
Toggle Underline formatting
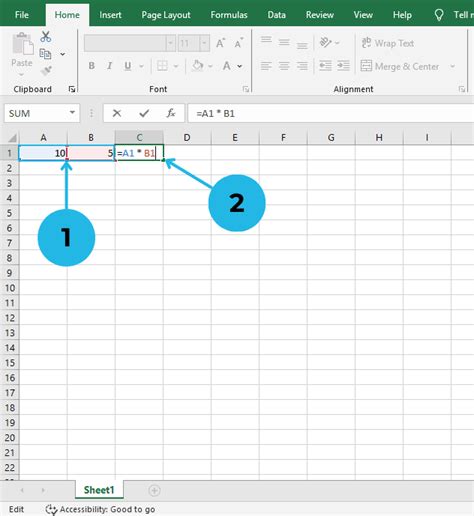tap(127, 66)
